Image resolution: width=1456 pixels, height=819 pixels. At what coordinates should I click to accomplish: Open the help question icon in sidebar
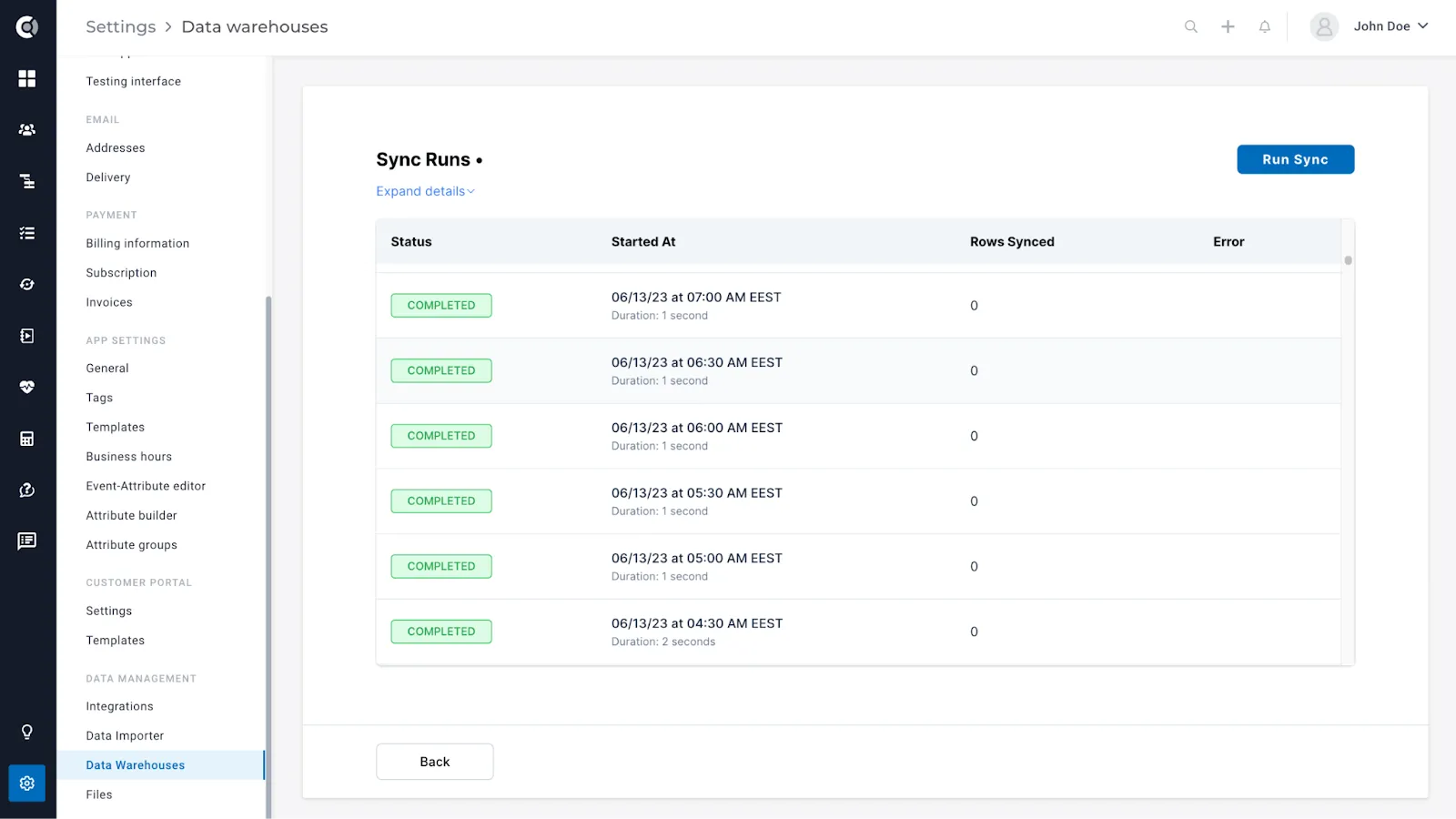27,490
